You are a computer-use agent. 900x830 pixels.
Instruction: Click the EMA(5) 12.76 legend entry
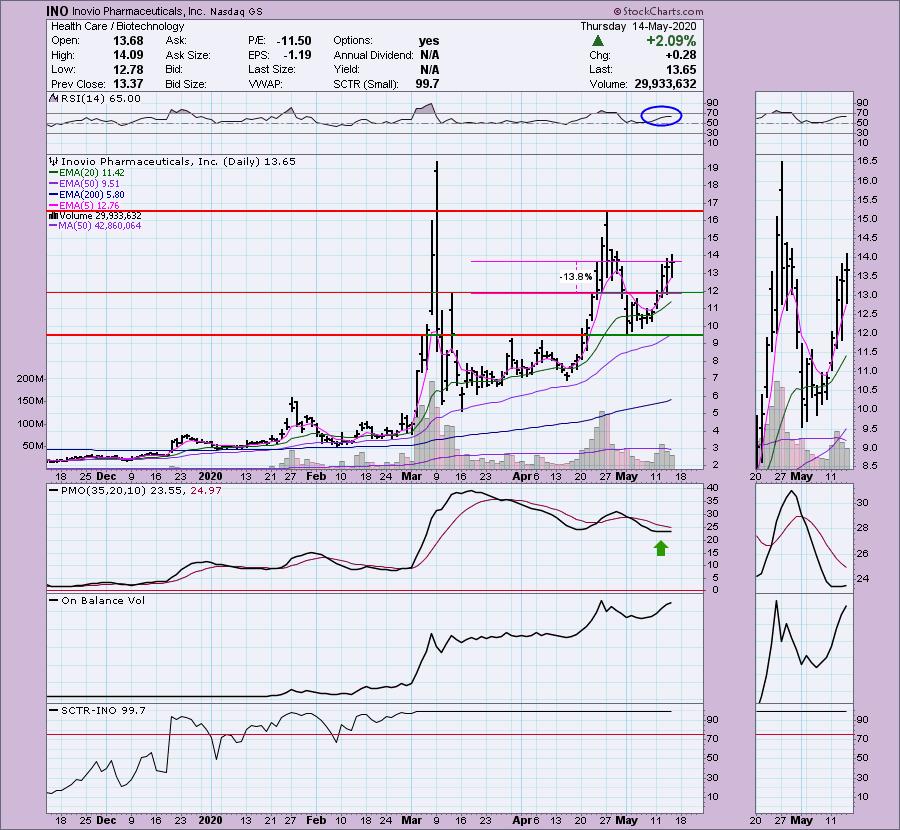coord(84,205)
